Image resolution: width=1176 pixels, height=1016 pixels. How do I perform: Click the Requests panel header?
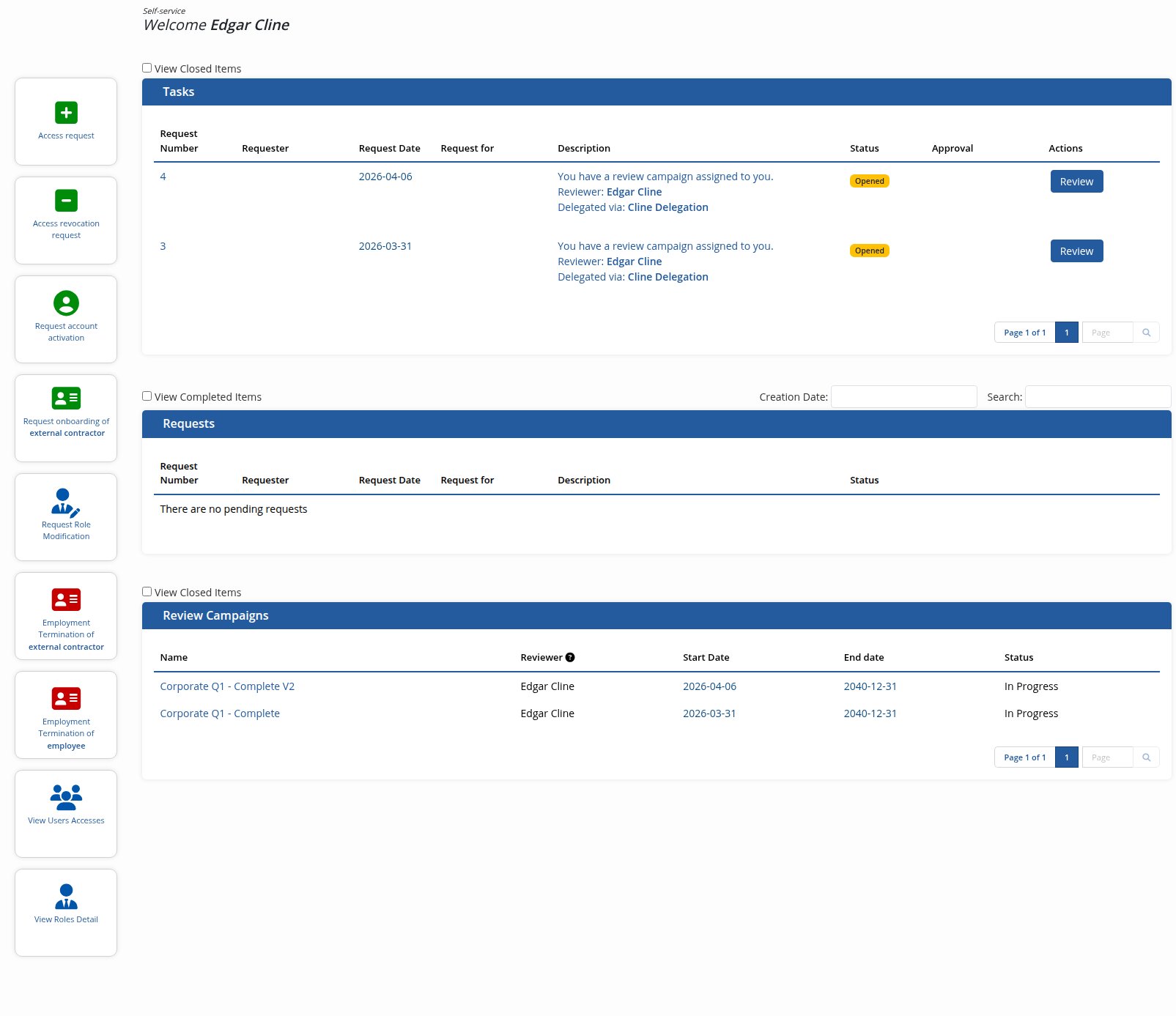(x=657, y=424)
